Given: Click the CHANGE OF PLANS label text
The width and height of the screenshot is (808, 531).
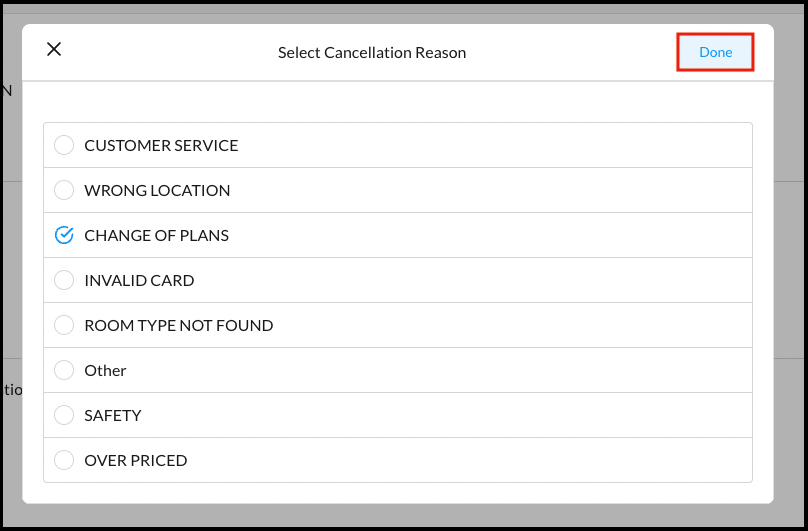Looking at the screenshot, I should 156,235.
